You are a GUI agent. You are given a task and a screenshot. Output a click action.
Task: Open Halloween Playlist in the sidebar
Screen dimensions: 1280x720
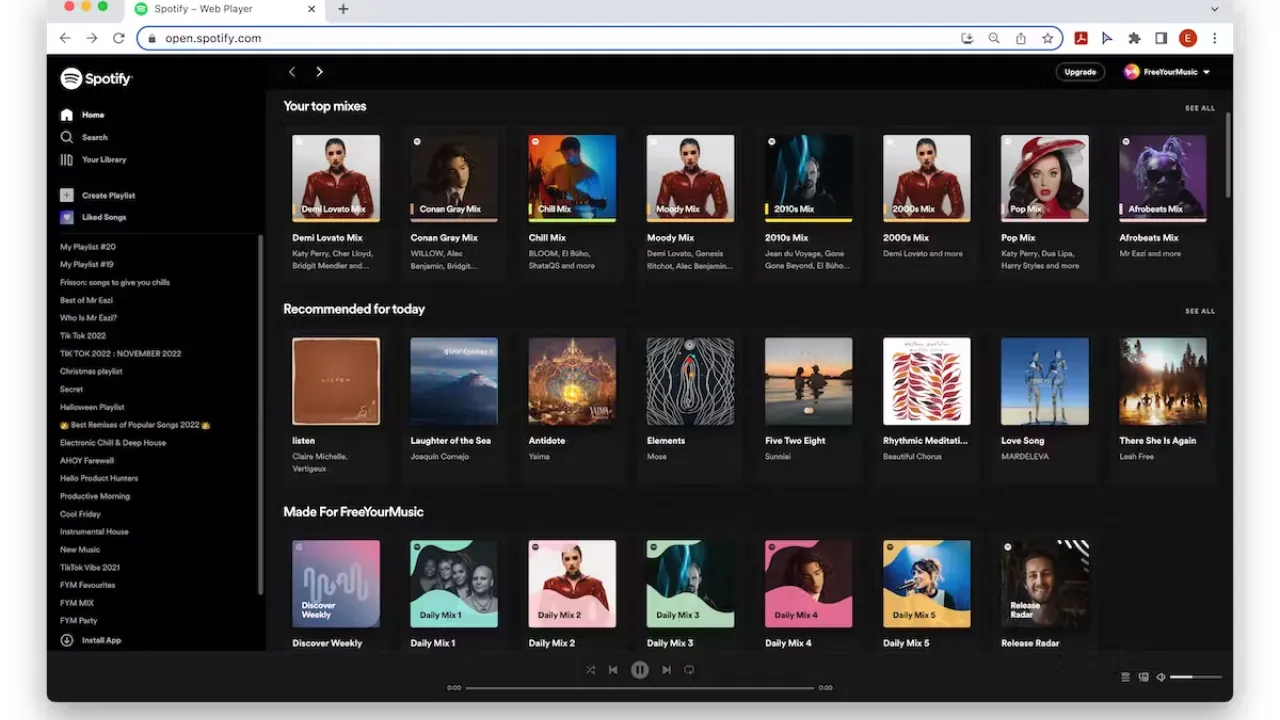point(92,407)
